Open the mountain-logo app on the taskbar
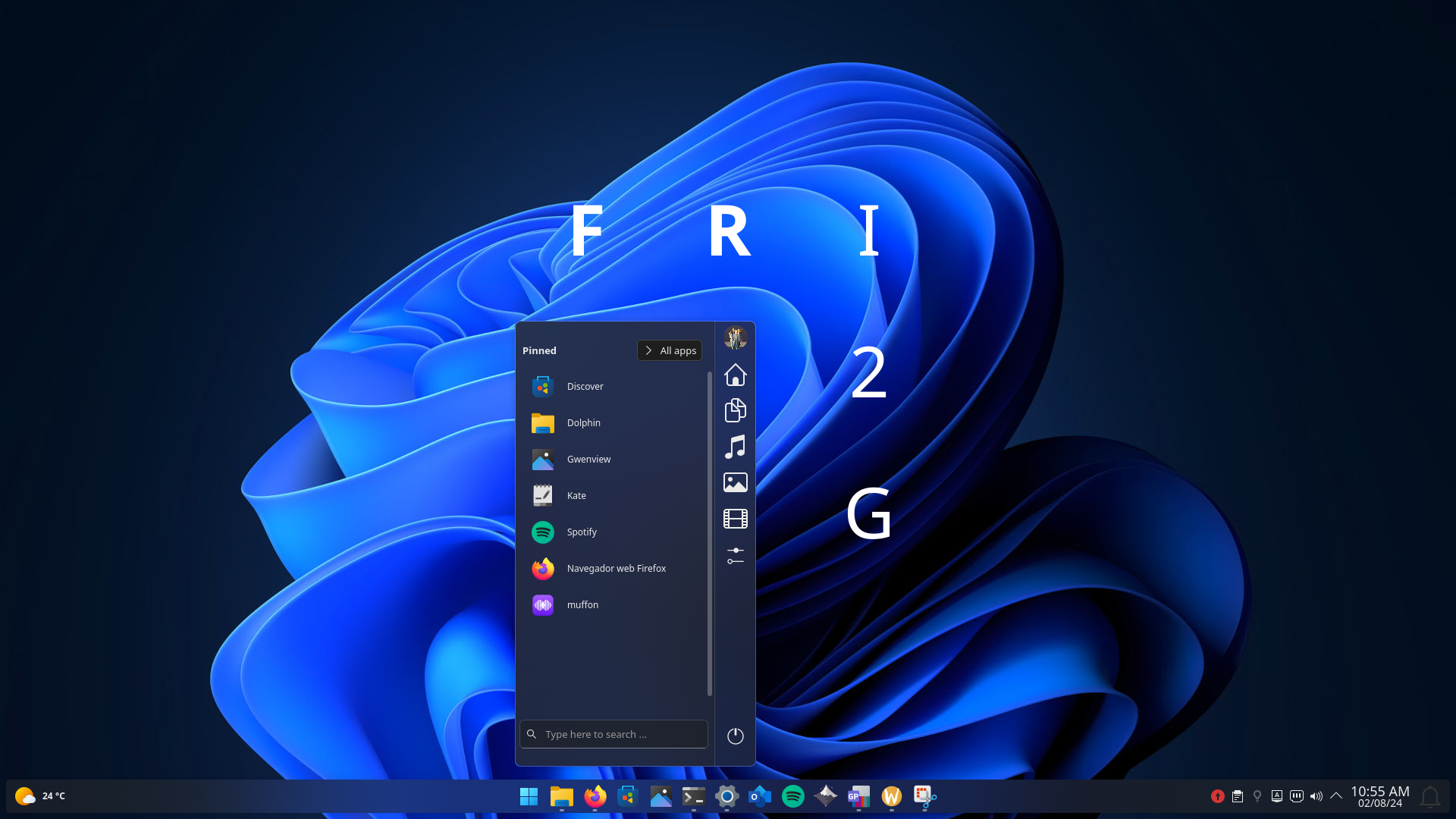 coord(826,795)
